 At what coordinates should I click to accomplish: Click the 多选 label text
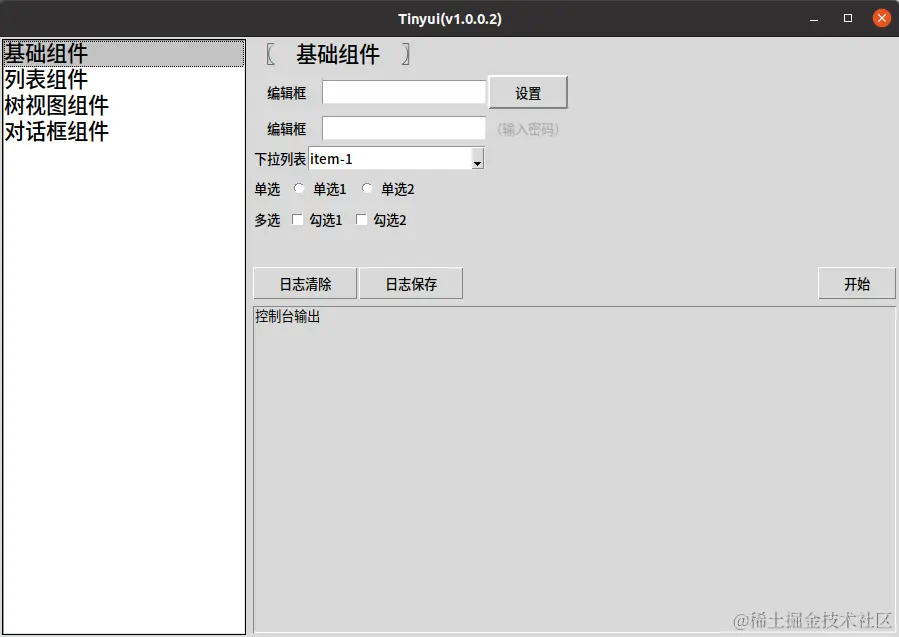(267, 220)
